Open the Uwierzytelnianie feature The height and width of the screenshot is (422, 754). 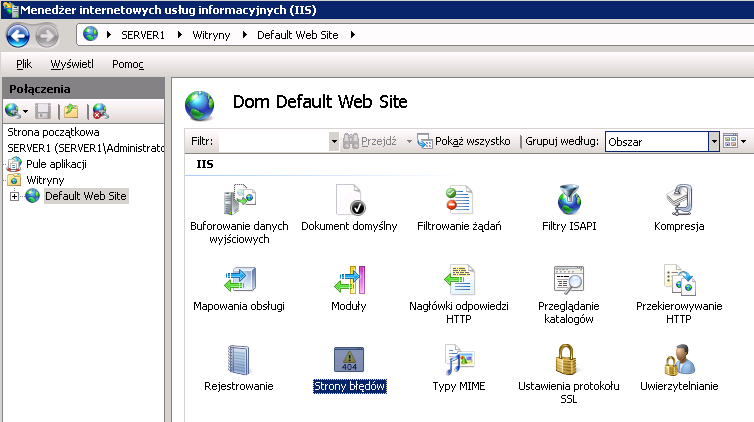[679, 368]
